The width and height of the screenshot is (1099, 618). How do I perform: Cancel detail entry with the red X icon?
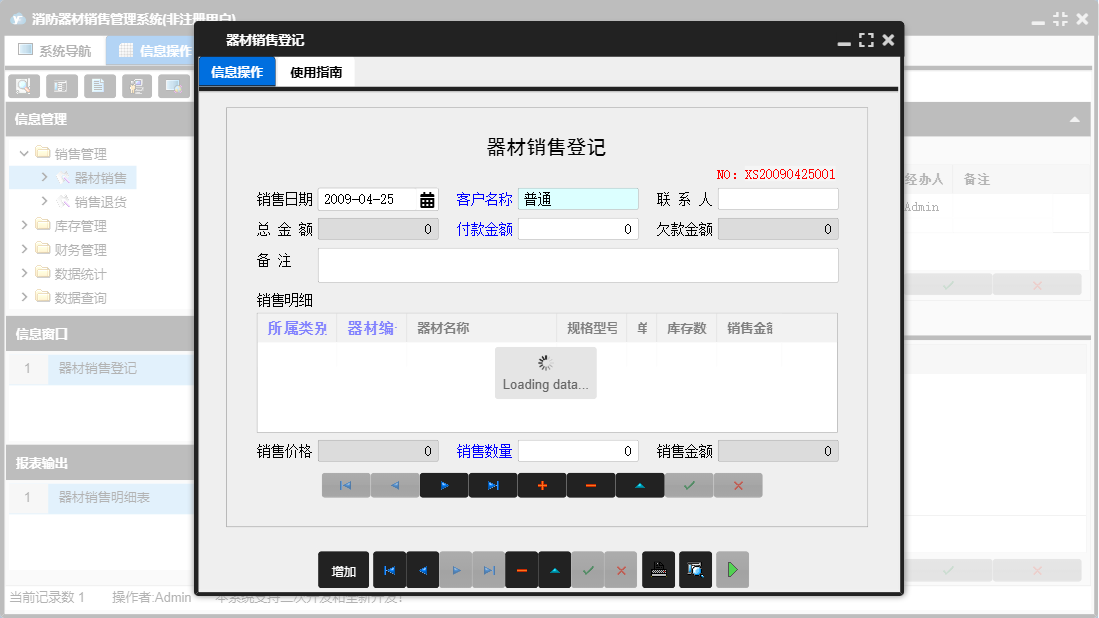(x=737, y=485)
